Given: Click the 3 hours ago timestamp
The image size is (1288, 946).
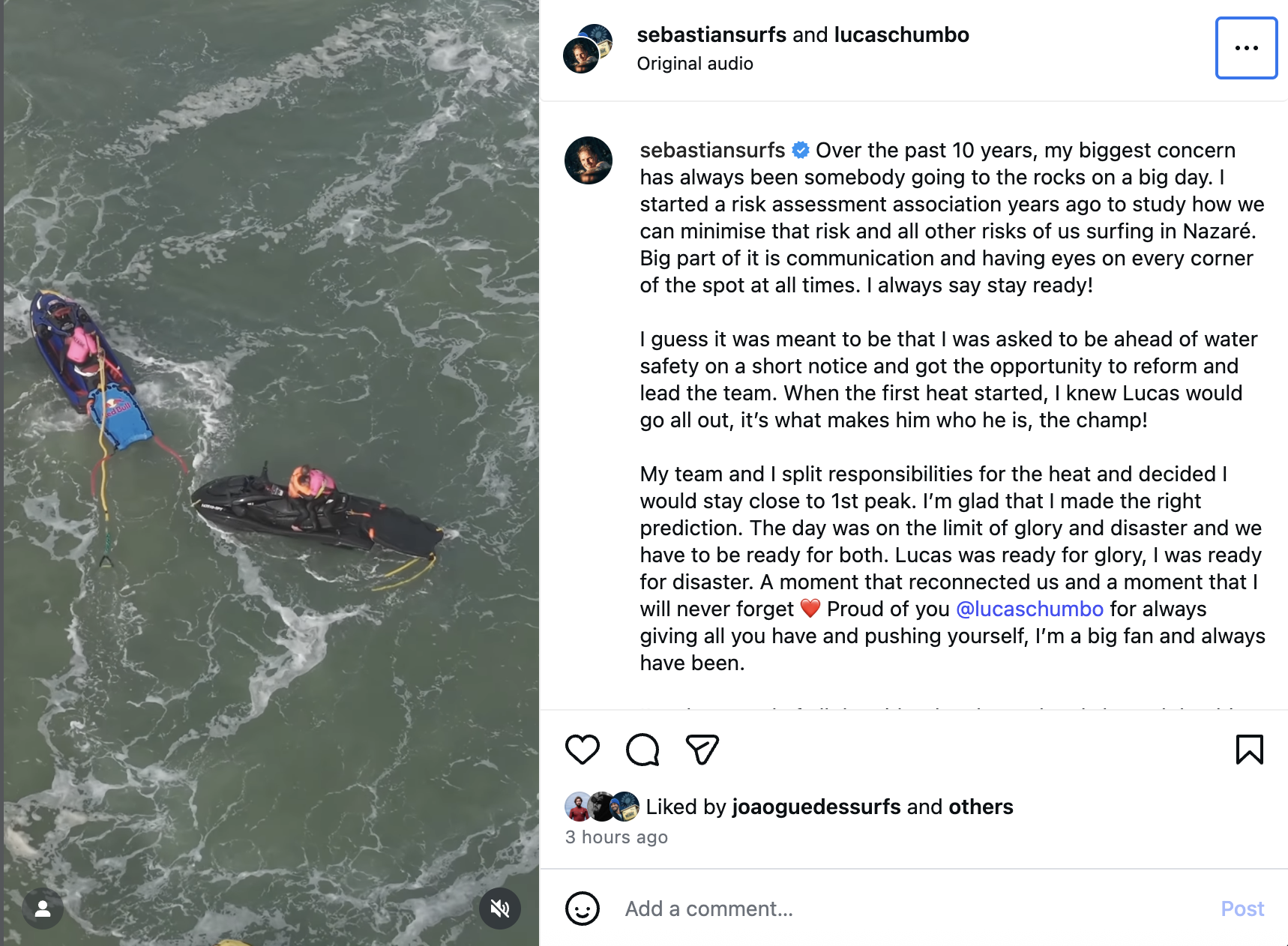Looking at the screenshot, I should (616, 837).
